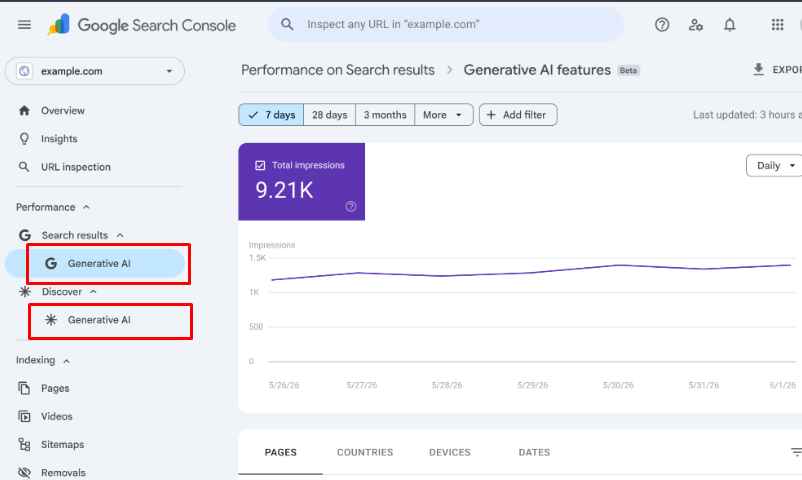Open the example.com property dropdown
Image resolution: width=802 pixels, height=480 pixels.
95,71
